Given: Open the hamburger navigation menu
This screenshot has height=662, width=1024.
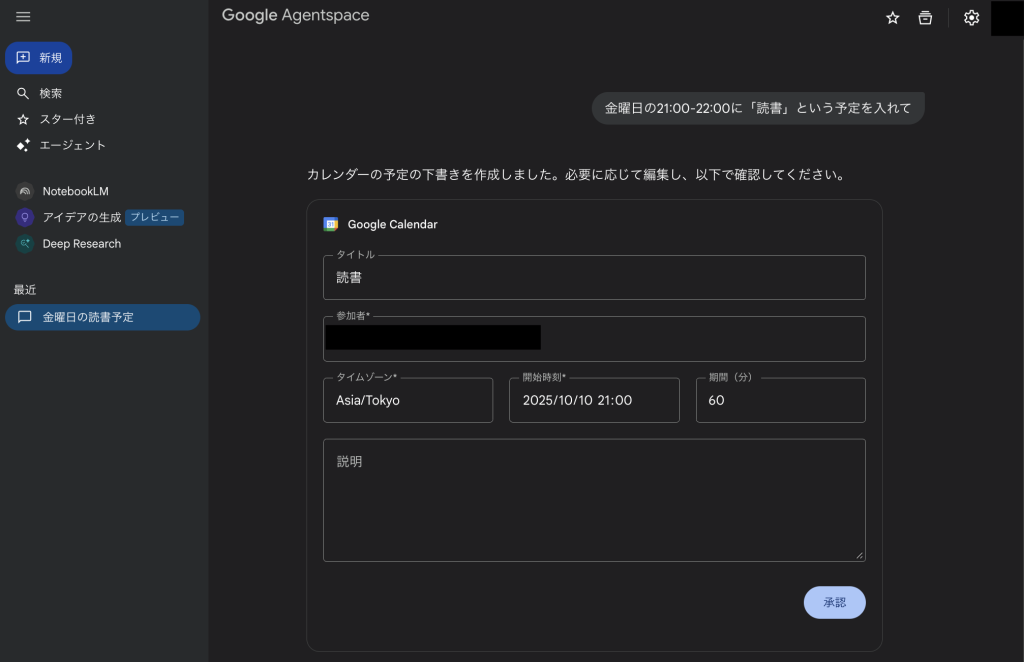Looking at the screenshot, I should [23, 17].
